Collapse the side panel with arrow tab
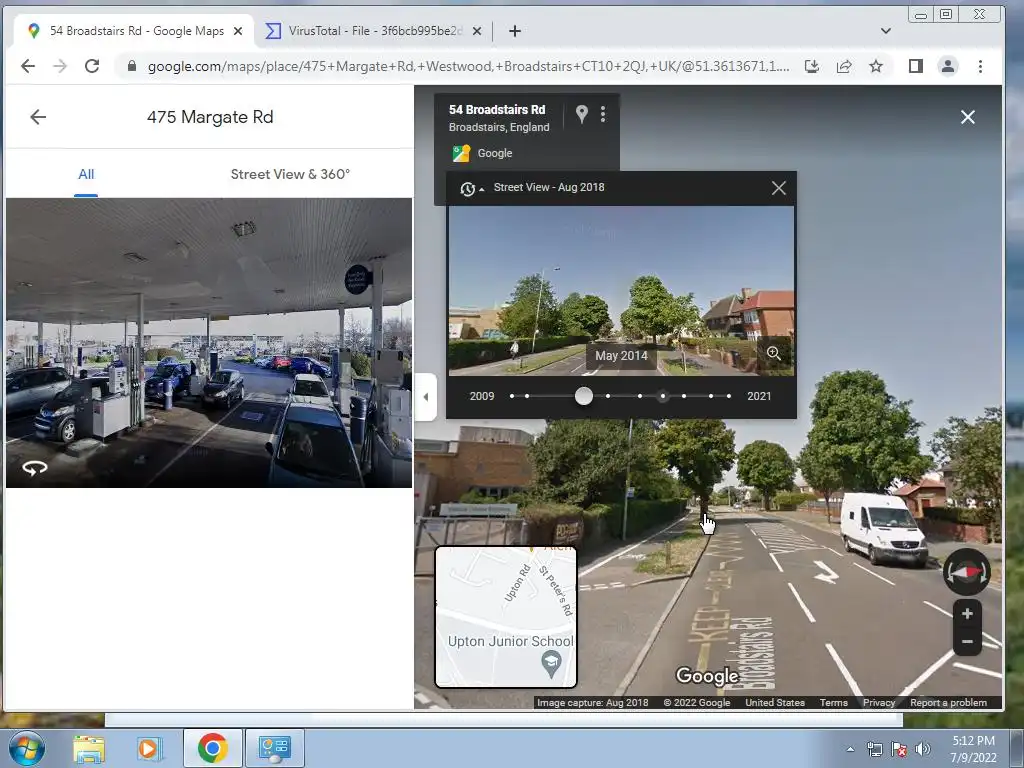This screenshot has width=1024, height=768. 425,396
